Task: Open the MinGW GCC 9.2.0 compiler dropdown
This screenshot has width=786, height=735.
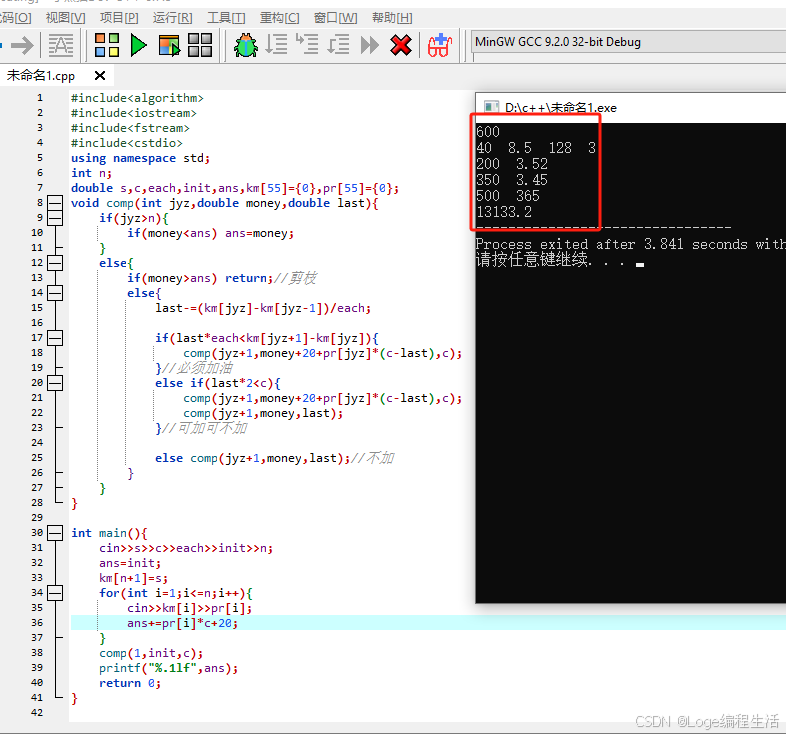Action: pos(629,42)
